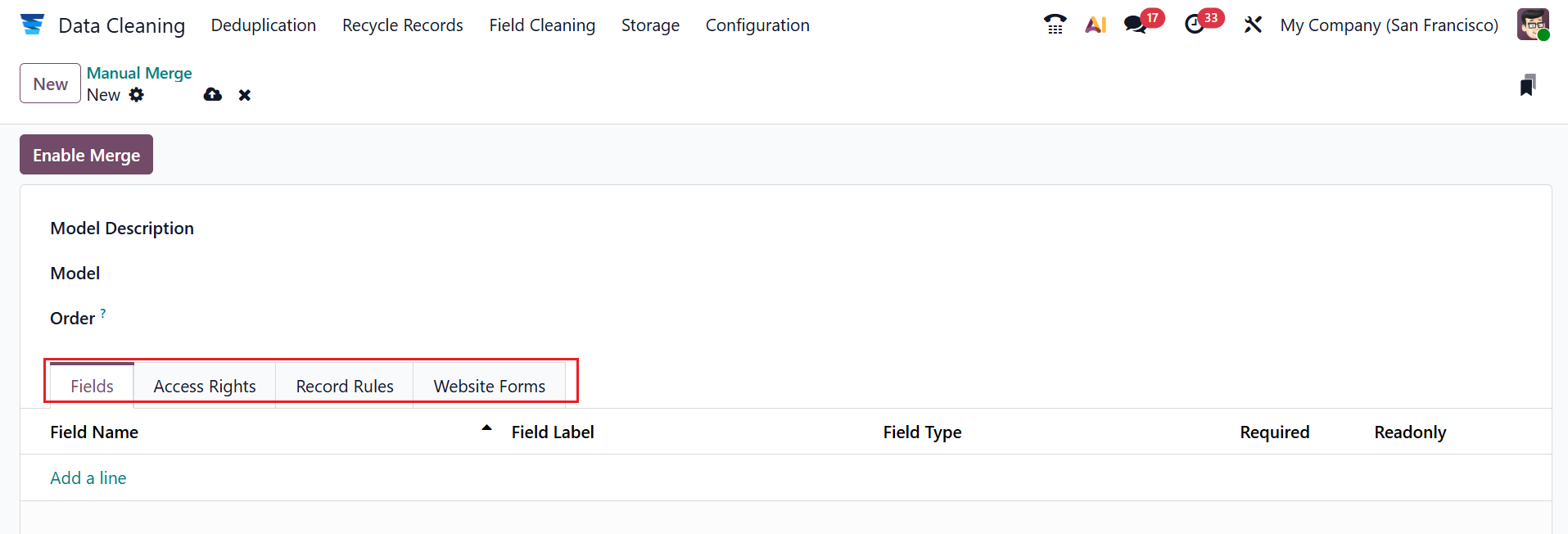Viewport: 1568px width, 534px height.
Task: Click the Add a line link
Action: 88,478
